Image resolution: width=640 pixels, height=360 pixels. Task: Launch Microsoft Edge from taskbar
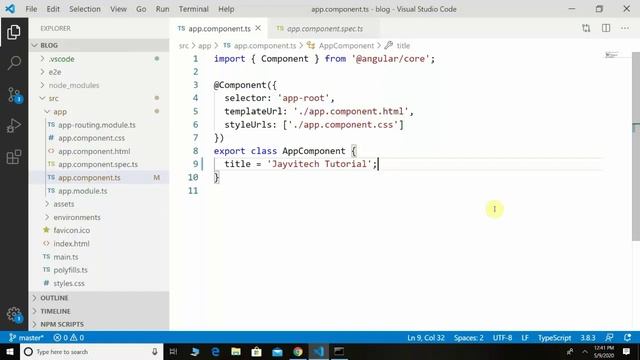click(x=215, y=351)
